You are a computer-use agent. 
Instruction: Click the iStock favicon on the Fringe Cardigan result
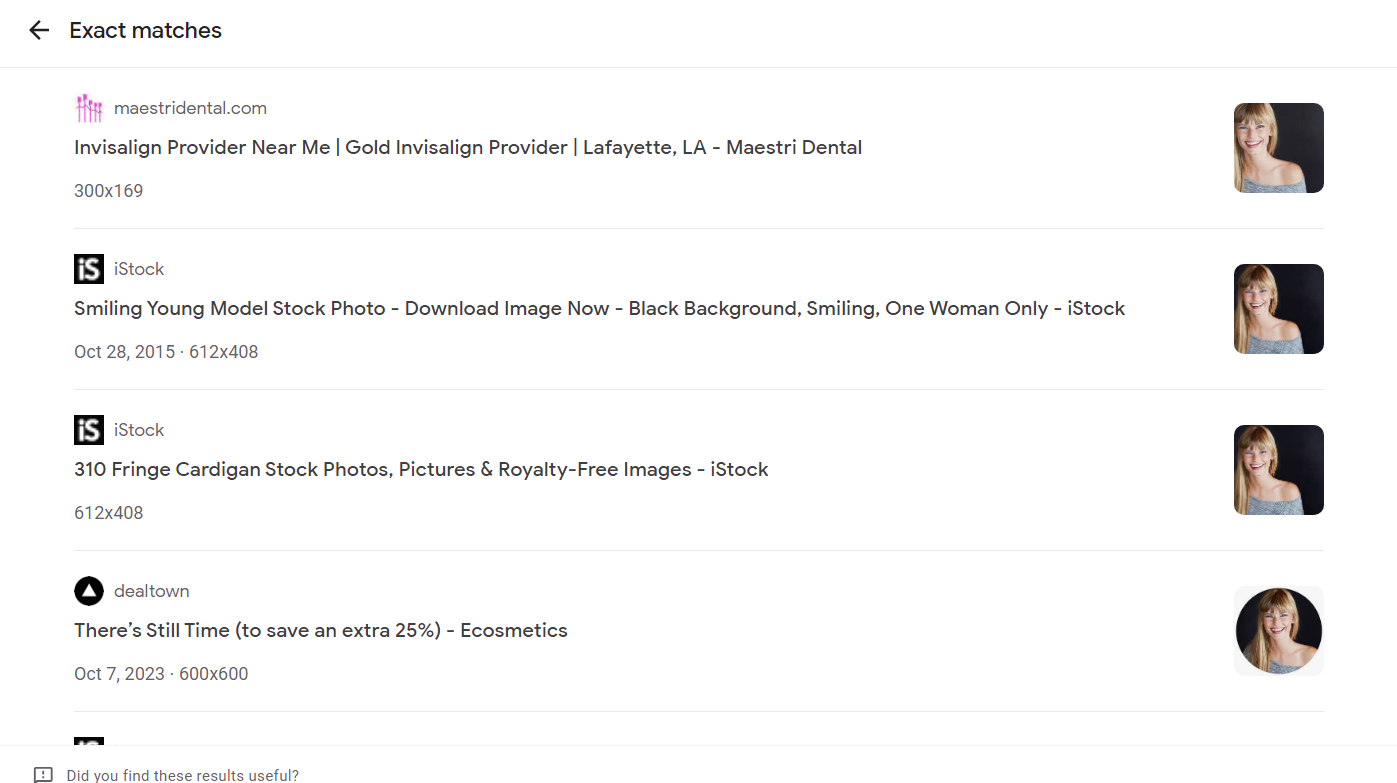(89, 430)
